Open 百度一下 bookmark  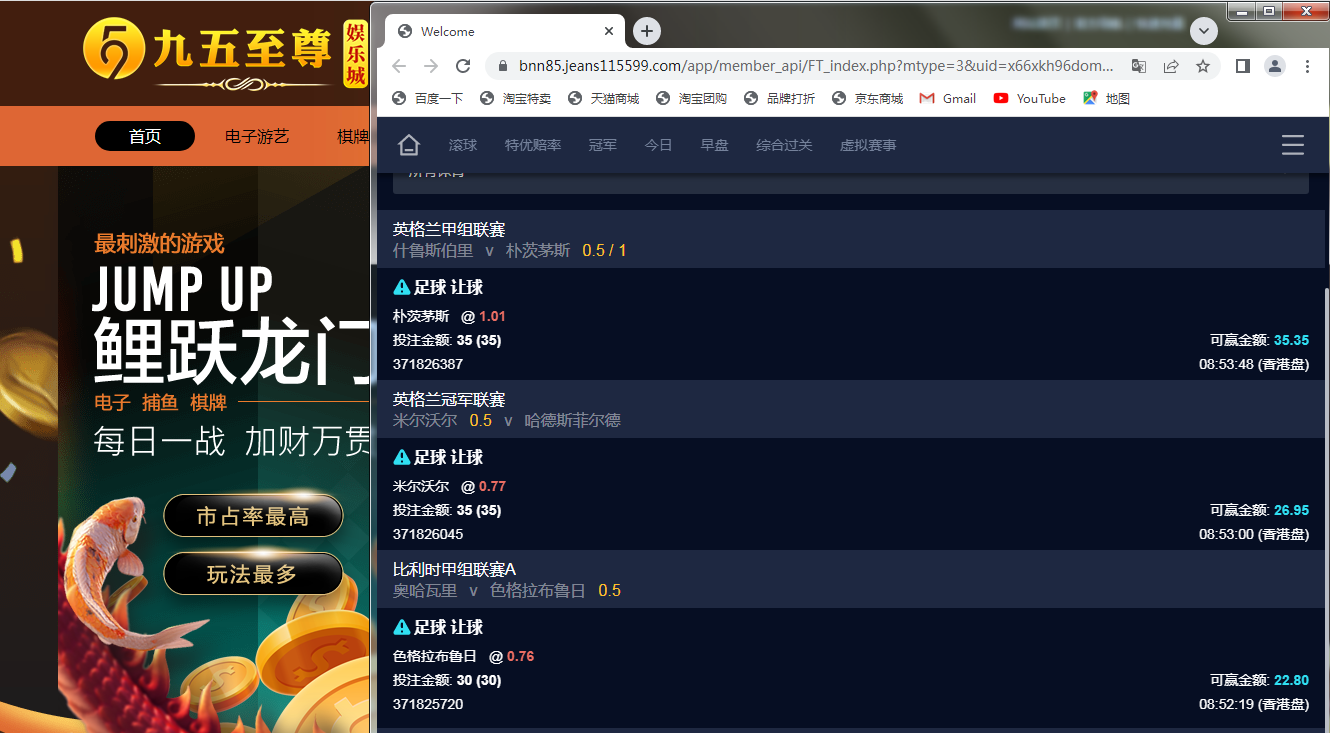(x=427, y=98)
